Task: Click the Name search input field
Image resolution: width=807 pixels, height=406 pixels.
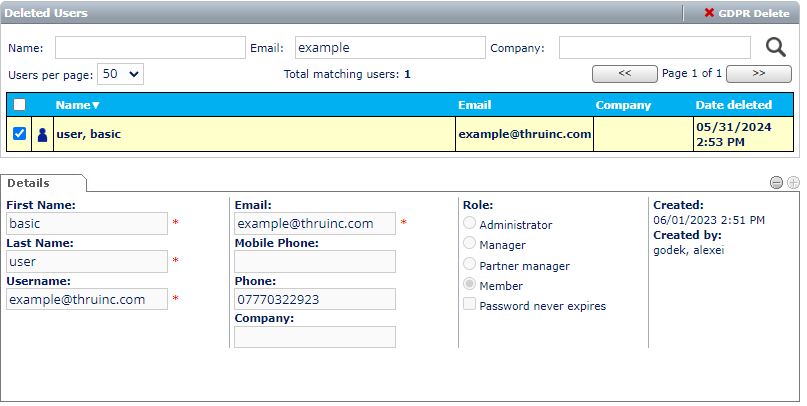Action: (150, 48)
